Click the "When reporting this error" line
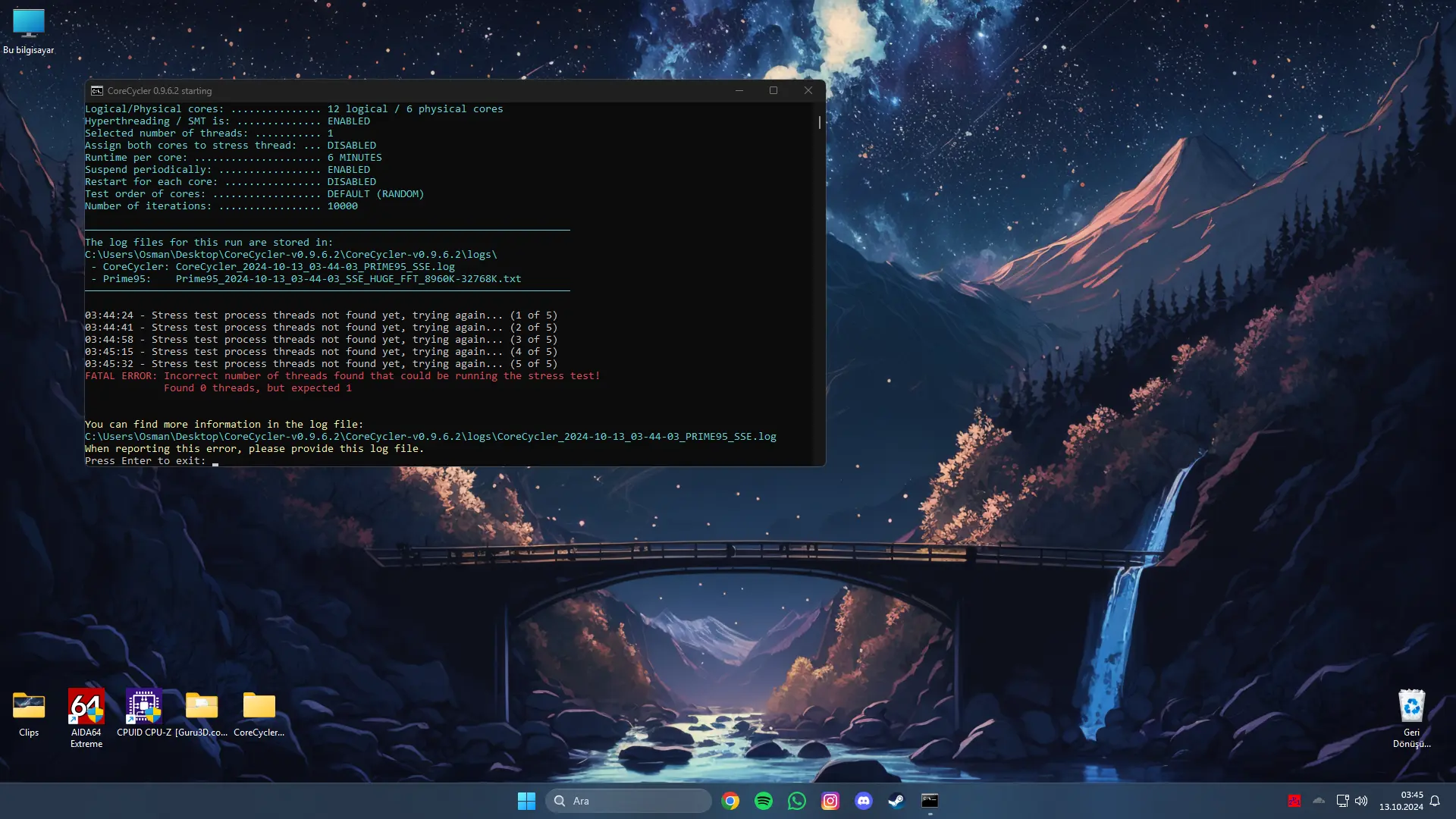Screen dimensions: 1456x819 pos(255,449)
